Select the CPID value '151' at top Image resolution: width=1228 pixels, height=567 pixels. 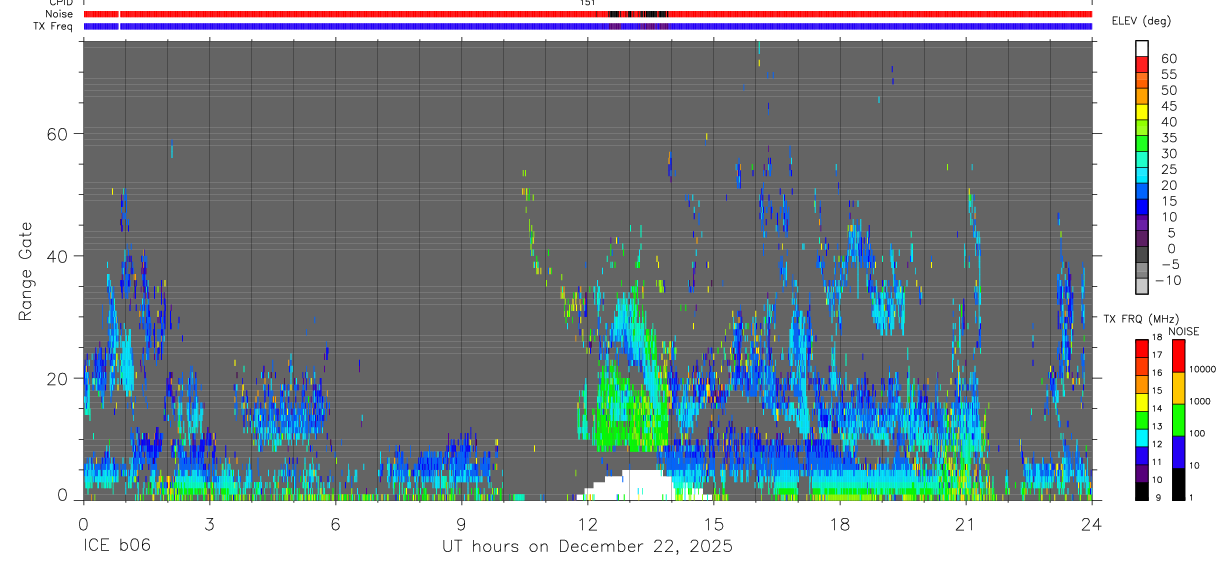click(x=587, y=3)
